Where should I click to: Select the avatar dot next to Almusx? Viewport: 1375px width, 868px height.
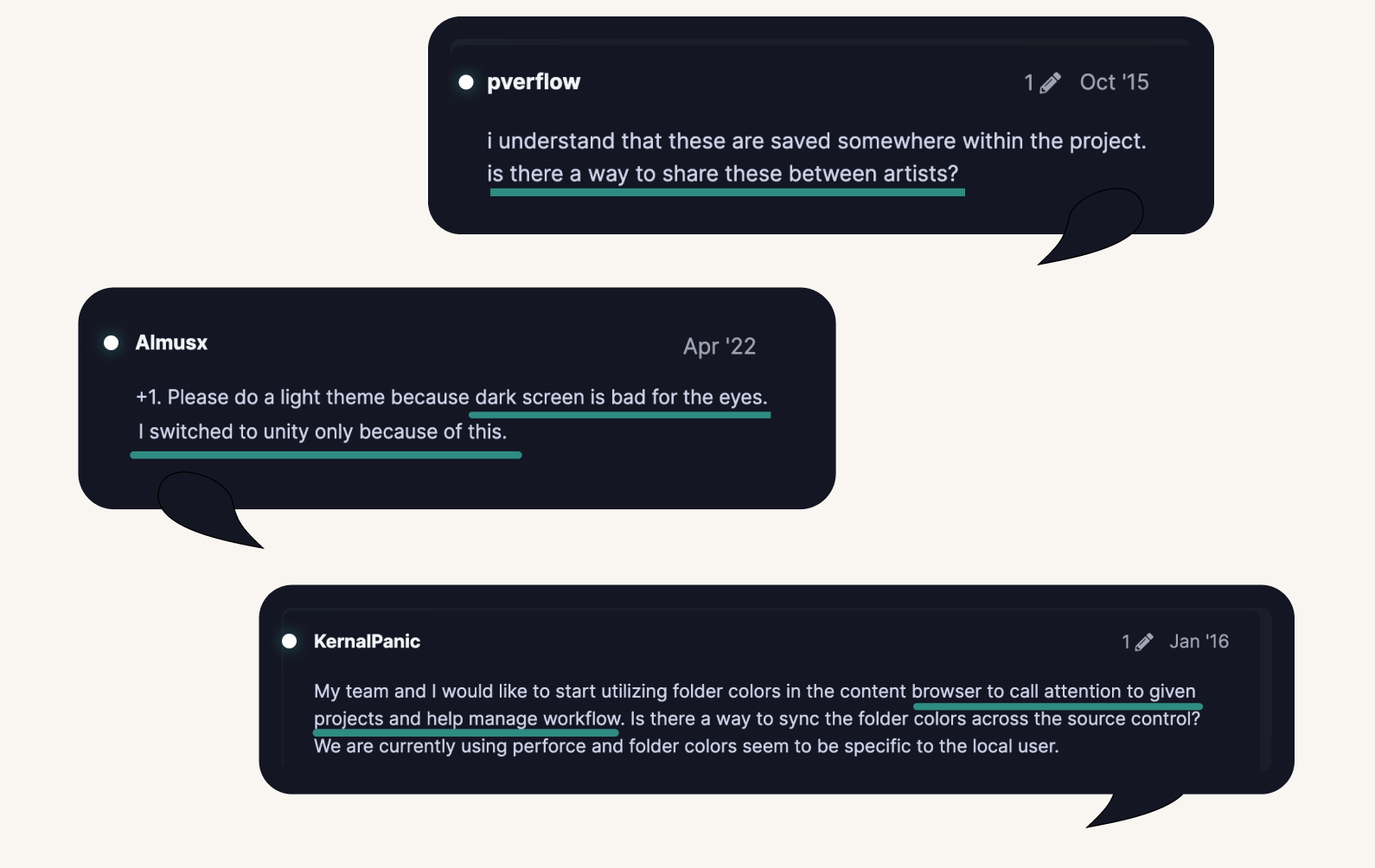(x=112, y=343)
